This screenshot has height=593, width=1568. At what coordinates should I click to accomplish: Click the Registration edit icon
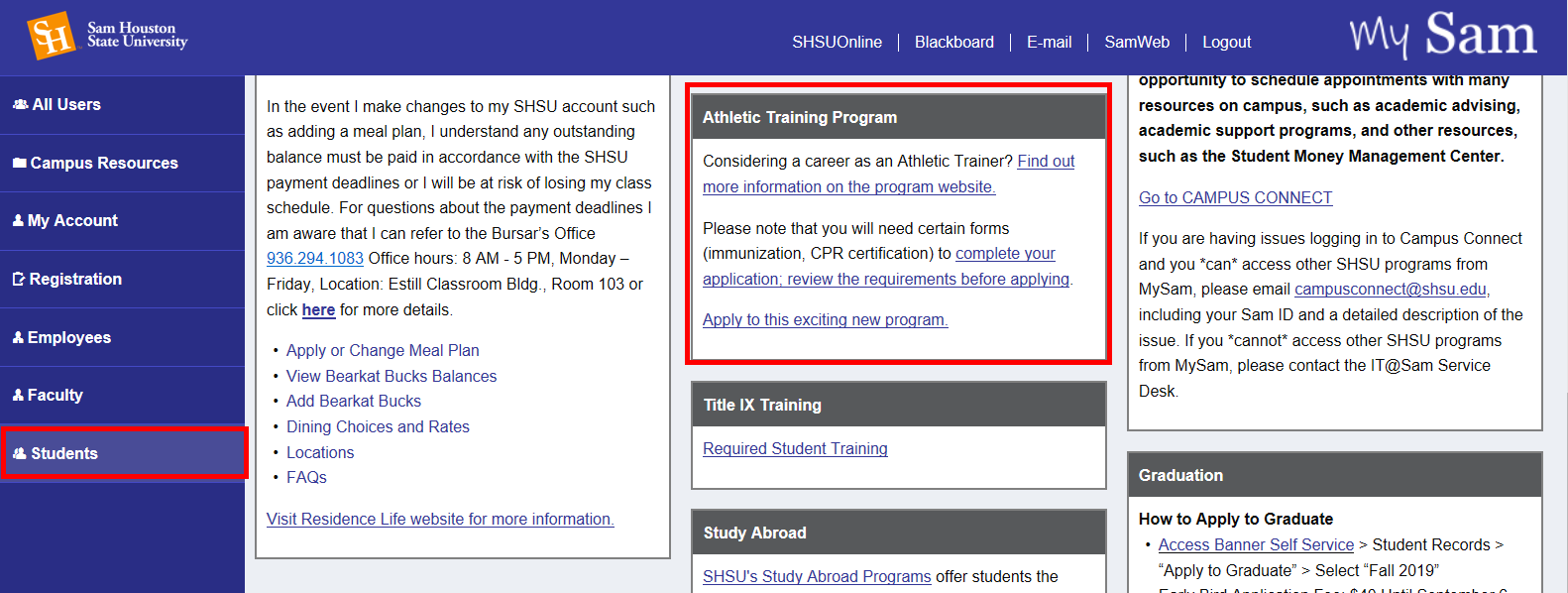(19, 280)
